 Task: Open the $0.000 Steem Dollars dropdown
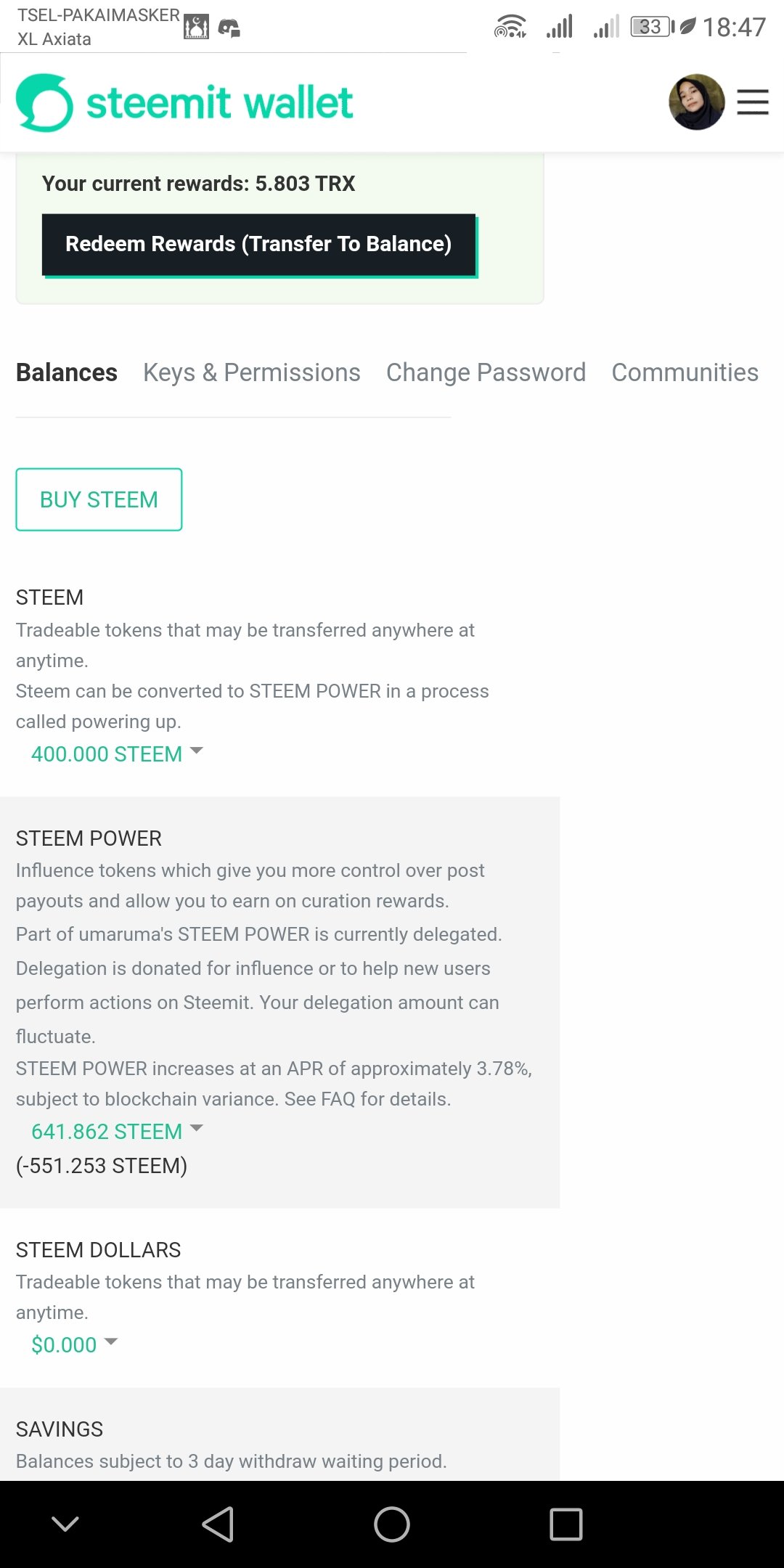(74, 1344)
